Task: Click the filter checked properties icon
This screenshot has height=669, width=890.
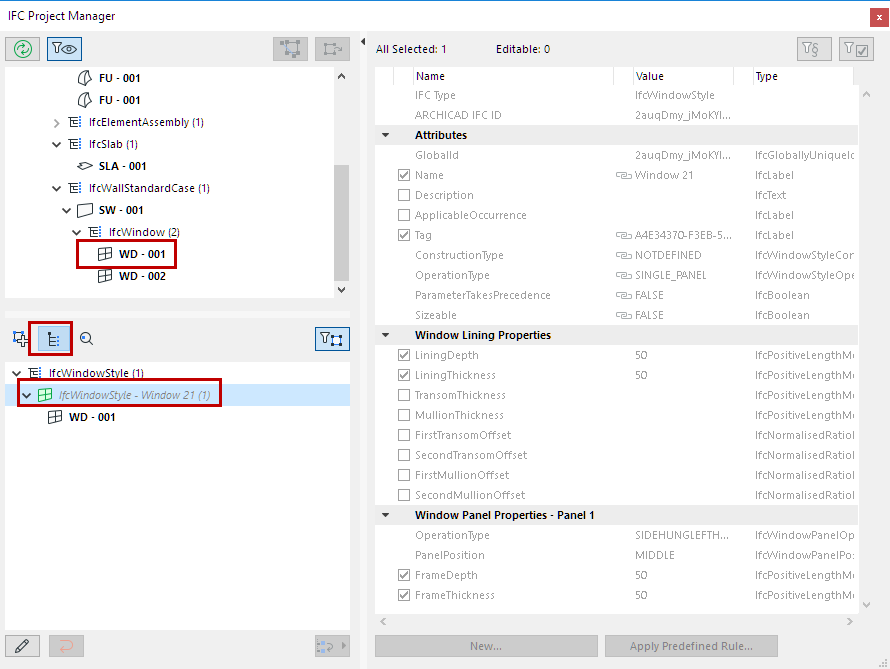Action: pos(856,49)
